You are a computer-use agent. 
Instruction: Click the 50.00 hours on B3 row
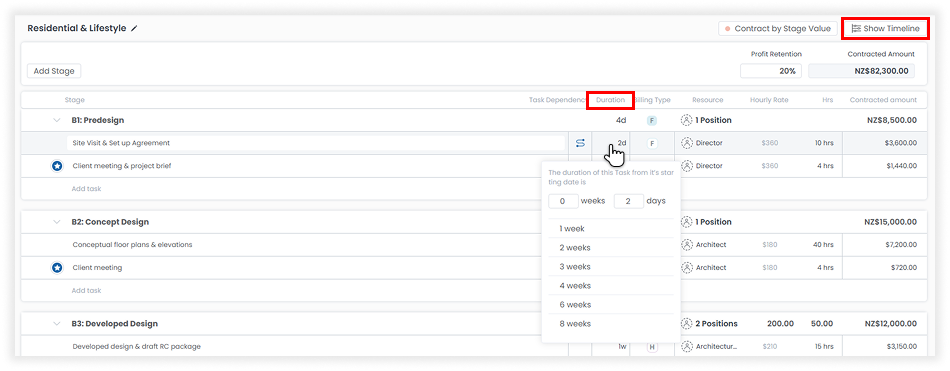pyautogui.click(x=822, y=324)
